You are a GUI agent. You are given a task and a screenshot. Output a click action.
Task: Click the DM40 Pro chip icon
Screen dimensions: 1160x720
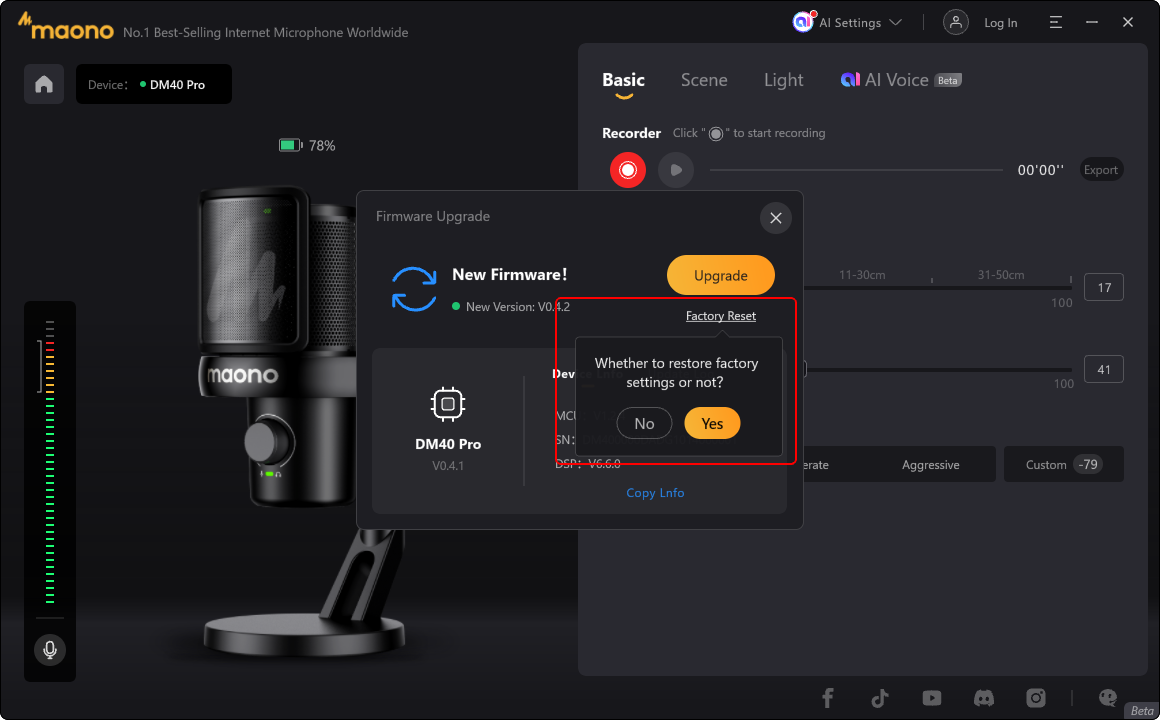coord(448,404)
